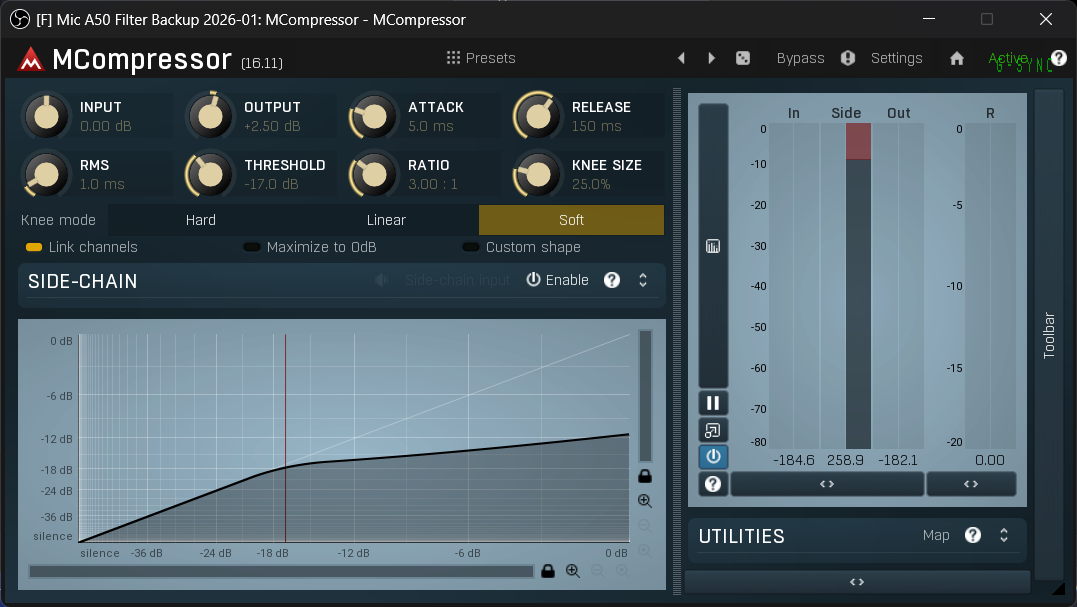Open SIDE-CHAIN panel help
The height and width of the screenshot is (607, 1077).
coord(611,280)
